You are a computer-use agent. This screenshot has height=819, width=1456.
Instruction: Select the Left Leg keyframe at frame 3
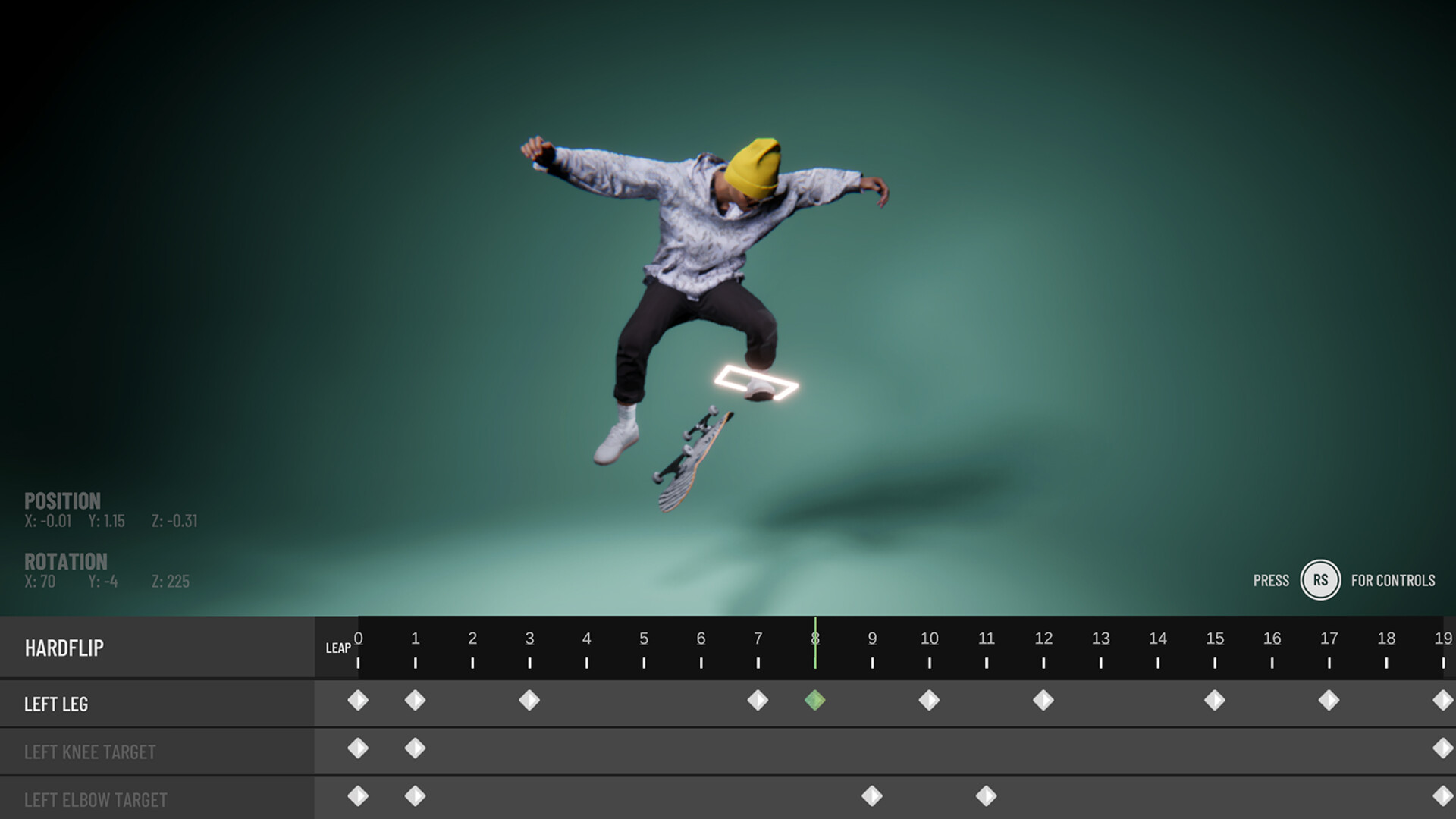coord(529,702)
